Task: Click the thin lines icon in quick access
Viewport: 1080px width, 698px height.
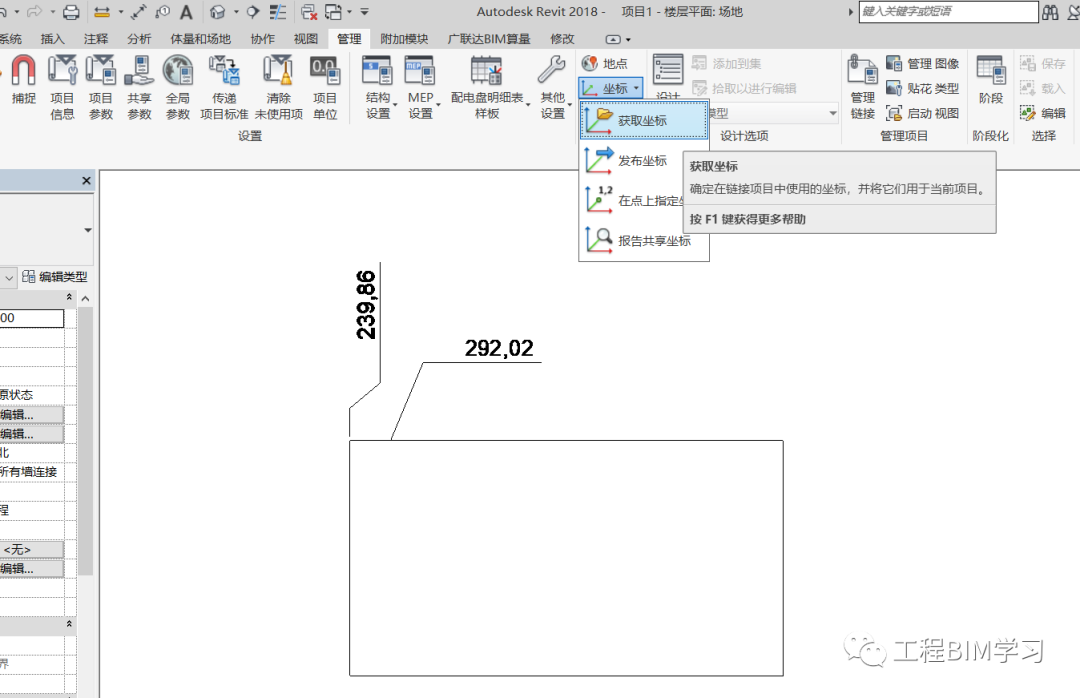Action: coord(278,12)
